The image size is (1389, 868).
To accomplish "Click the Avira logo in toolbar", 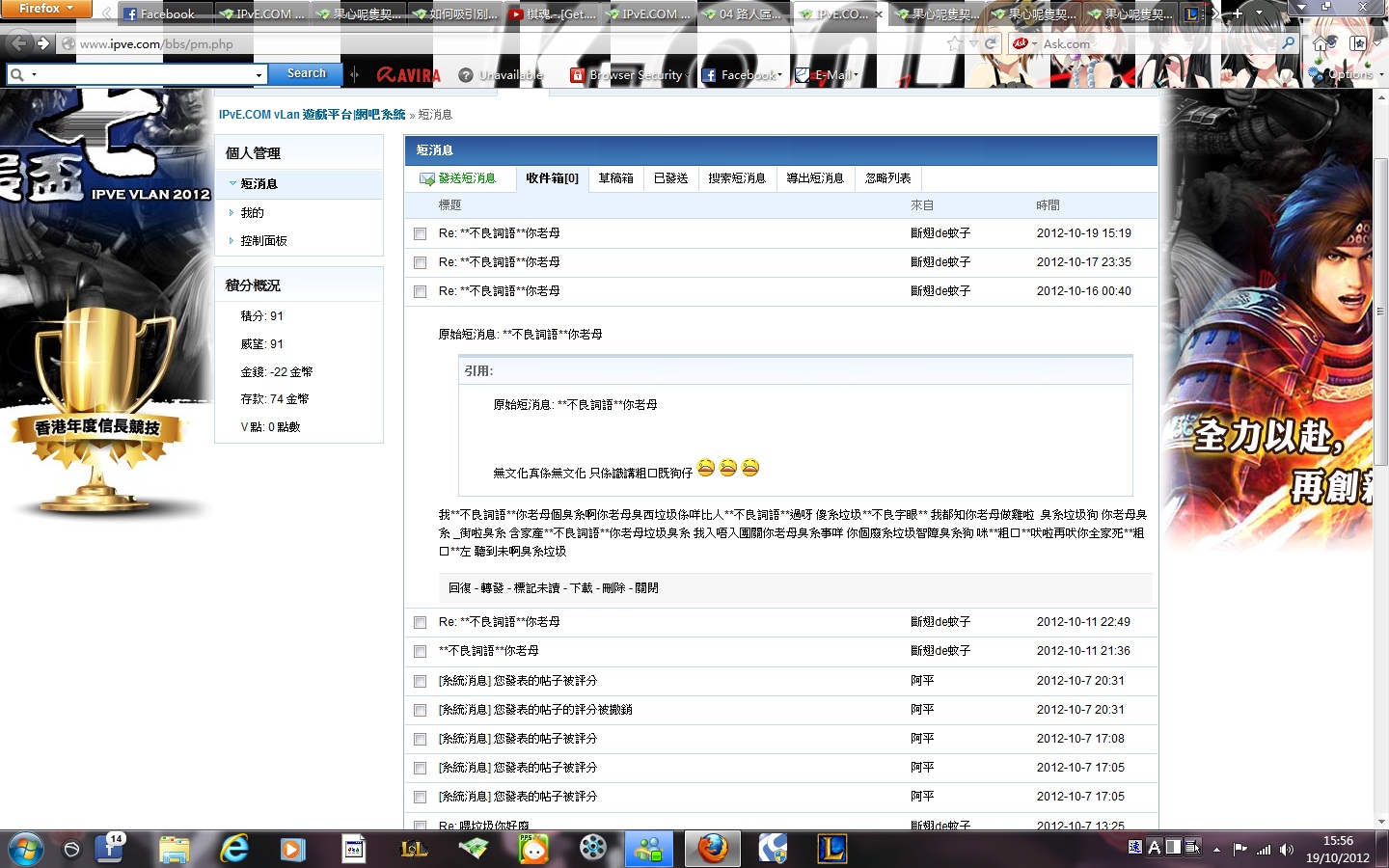I will point(408,74).
